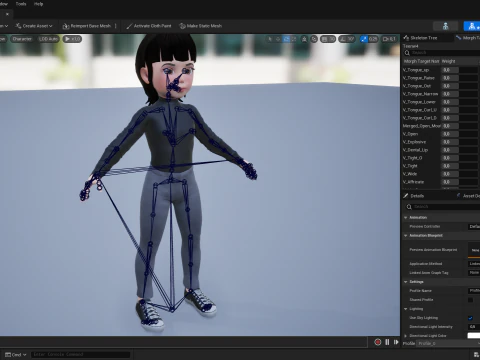The width and height of the screenshot is (480, 360).
Task: Toggle the Use Sky Lighting checkbox
Action: click(470, 318)
